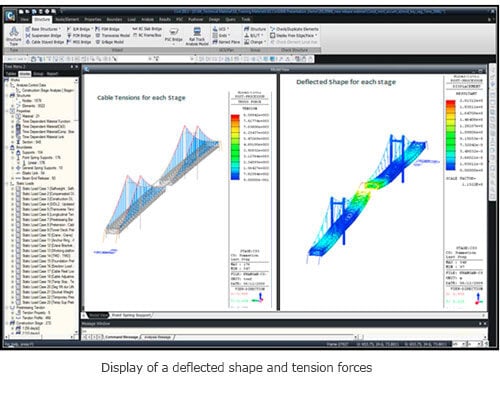Image resolution: width=500 pixels, height=400 pixels.
Task: Click the application logo button
Action: click(x=10, y=15)
